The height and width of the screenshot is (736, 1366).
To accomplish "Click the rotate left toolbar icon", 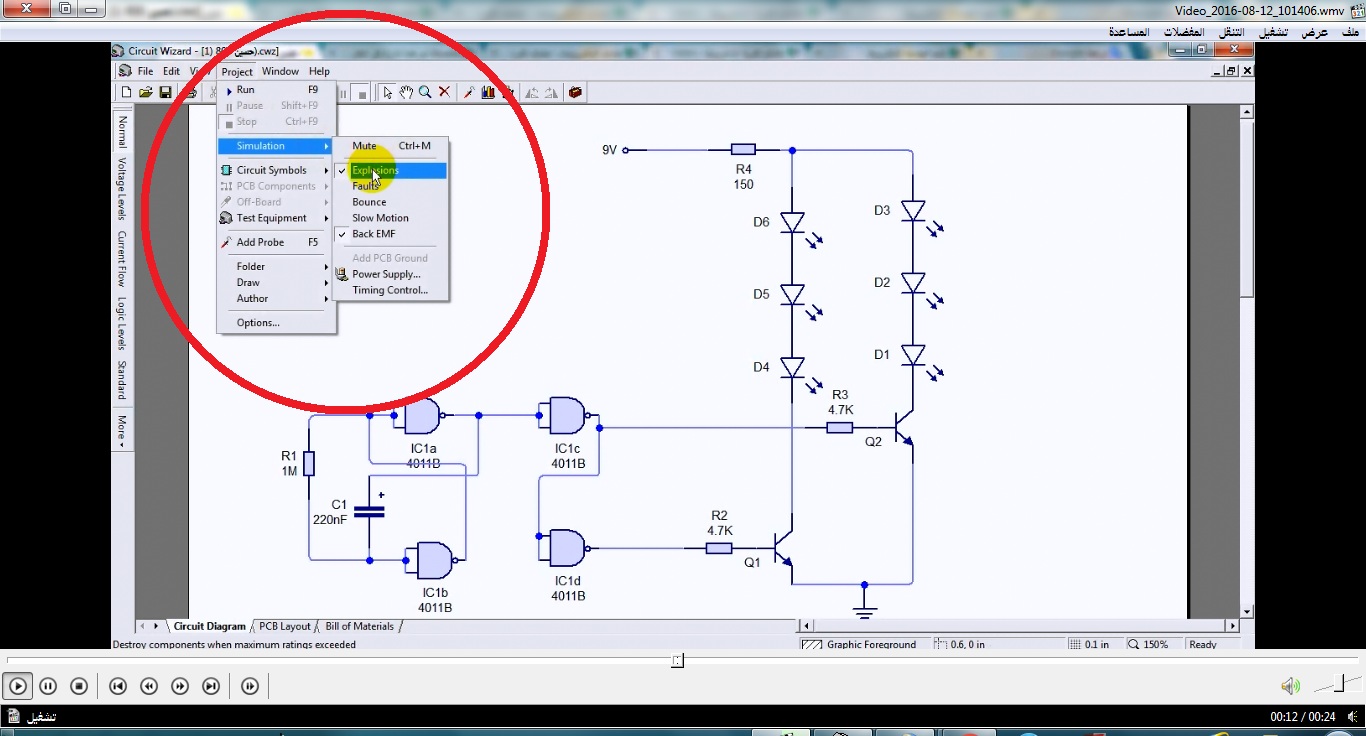I will point(532,92).
